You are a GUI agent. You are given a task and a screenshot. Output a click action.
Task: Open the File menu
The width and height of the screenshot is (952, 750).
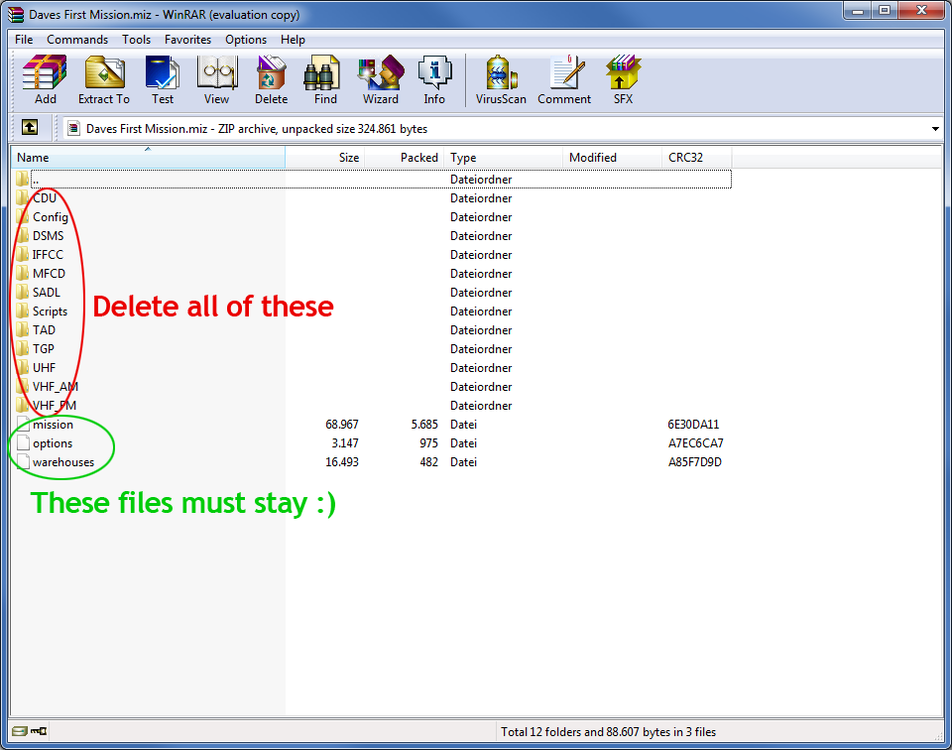click(24, 39)
